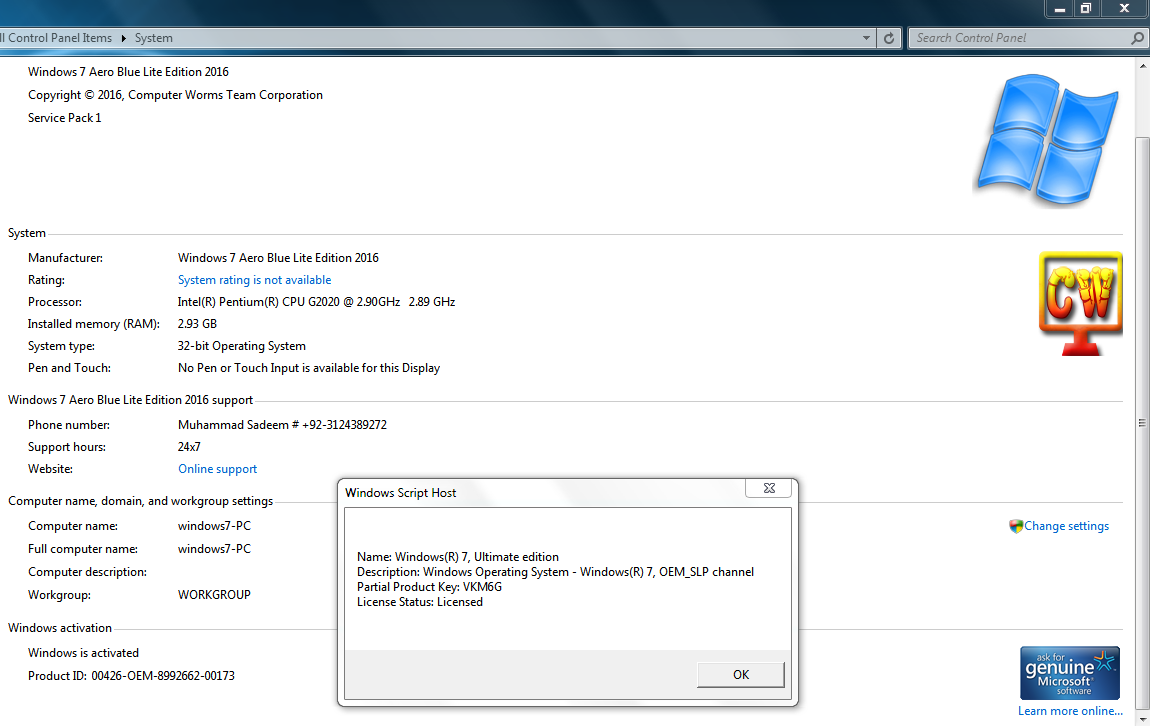Click the Manufacturer value Windows 7 Aero Blue Lite Edition 2016

tap(279, 258)
